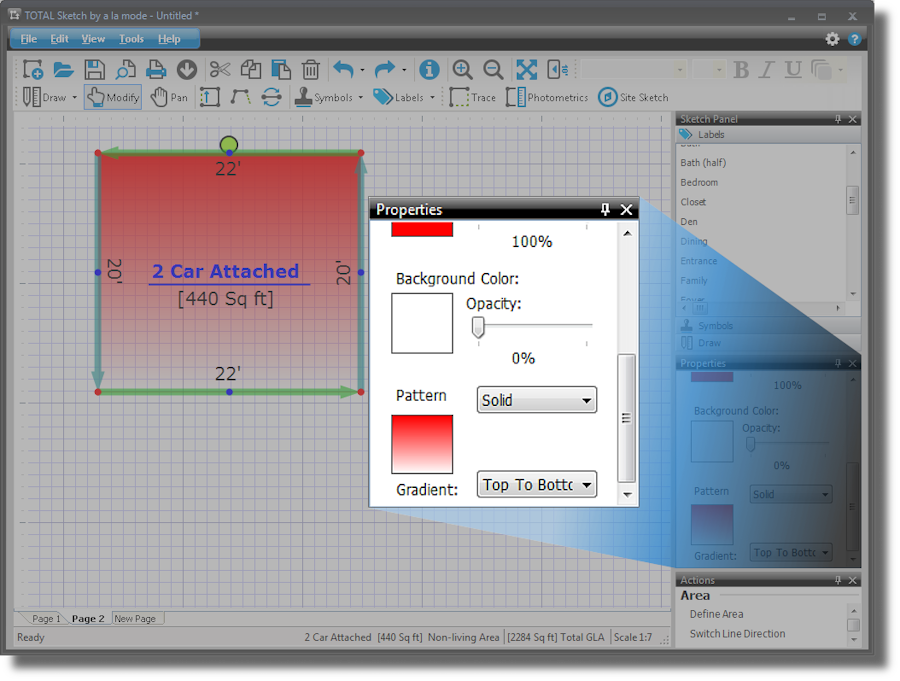The image size is (900, 681).
Task: Open the Redo history dropdown arrow
Action: click(x=404, y=70)
